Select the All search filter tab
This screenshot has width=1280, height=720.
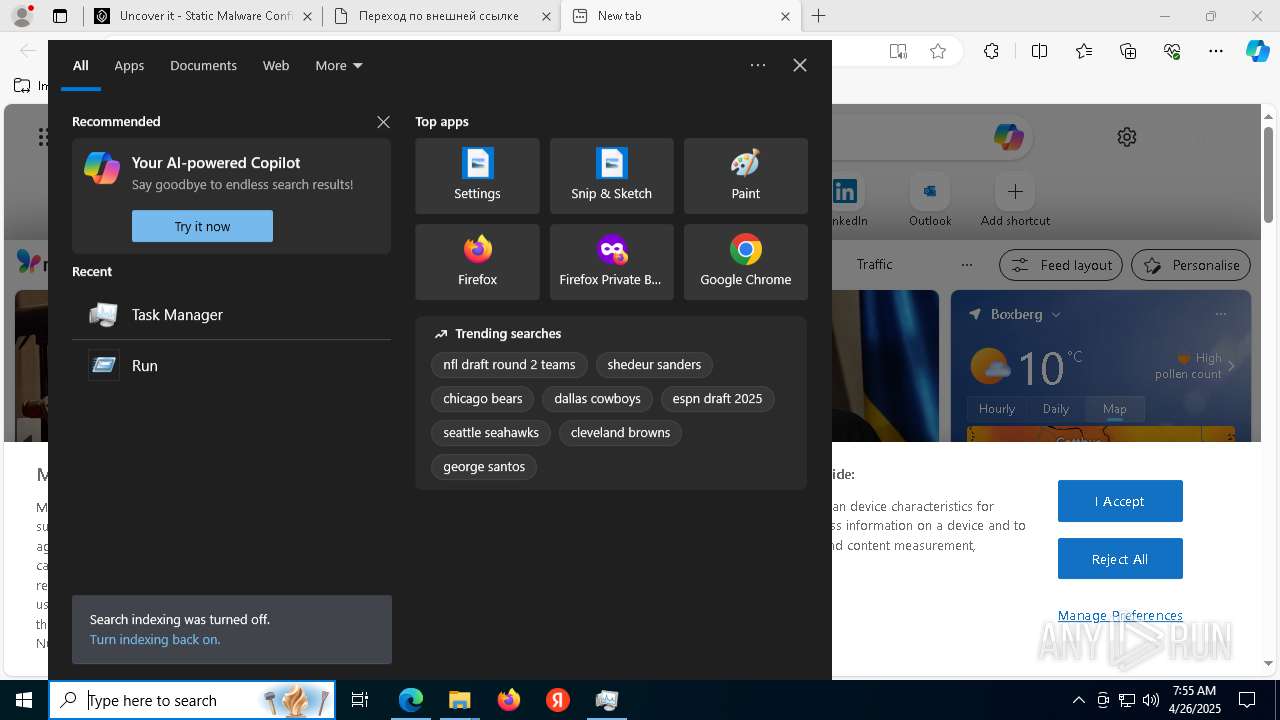tap(80, 65)
